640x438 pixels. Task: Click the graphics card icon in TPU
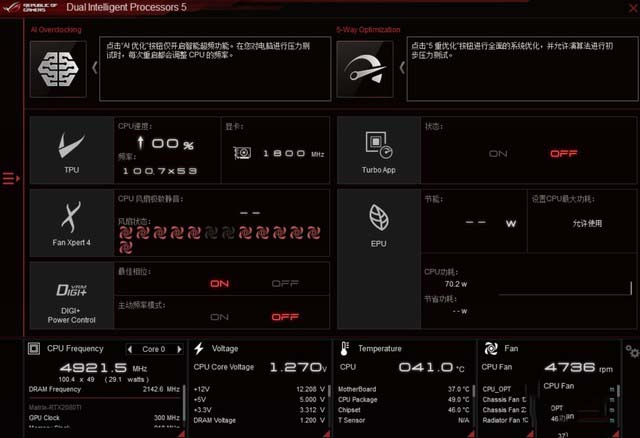[x=242, y=153]
